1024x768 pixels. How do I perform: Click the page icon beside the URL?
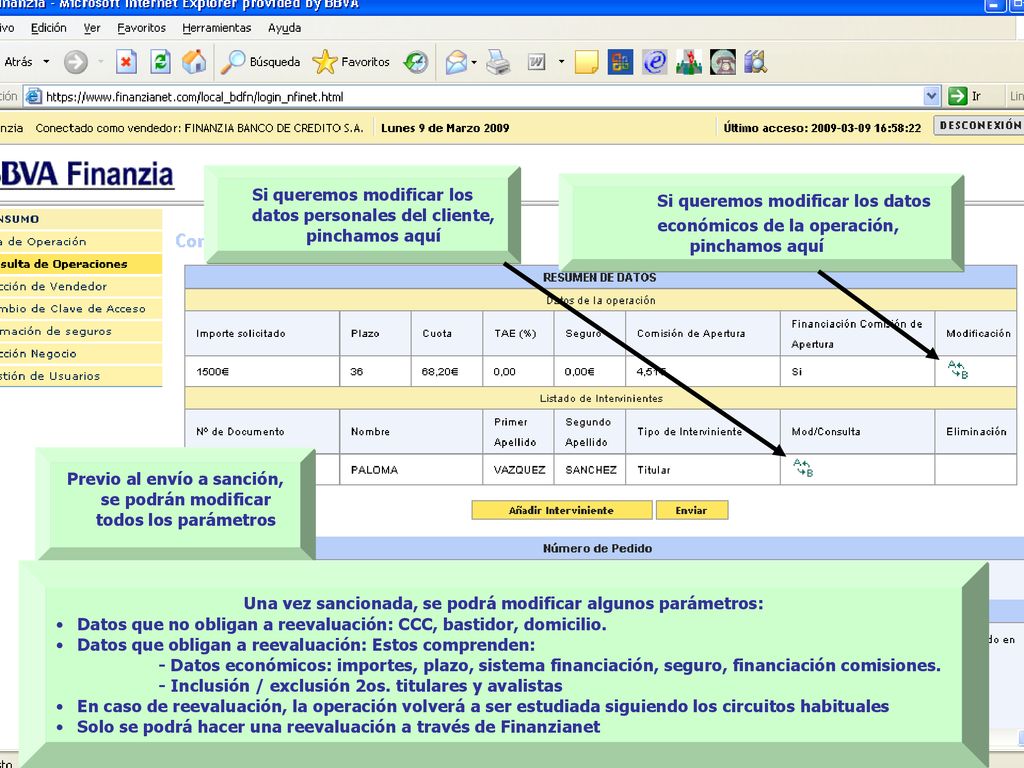click(x=33, y=97)
